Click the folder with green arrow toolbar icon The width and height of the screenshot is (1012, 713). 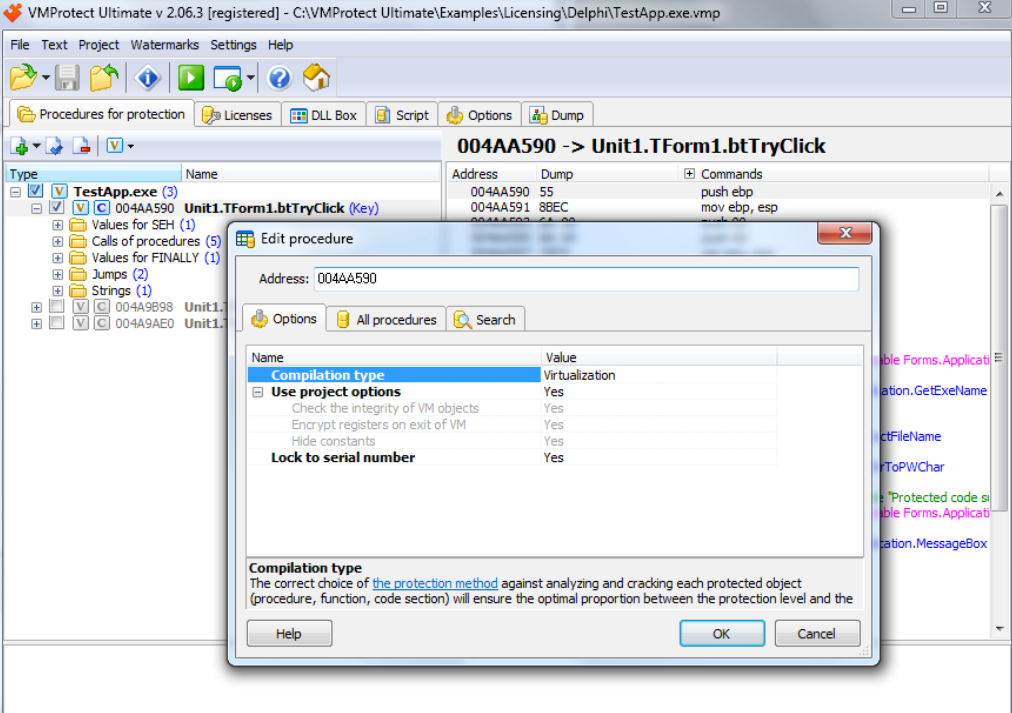click(104, 78)
